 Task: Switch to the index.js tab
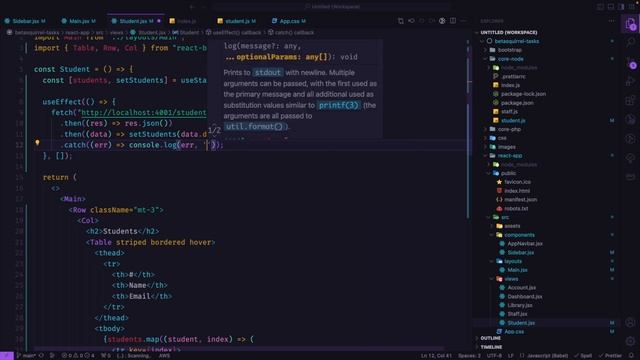186,21
